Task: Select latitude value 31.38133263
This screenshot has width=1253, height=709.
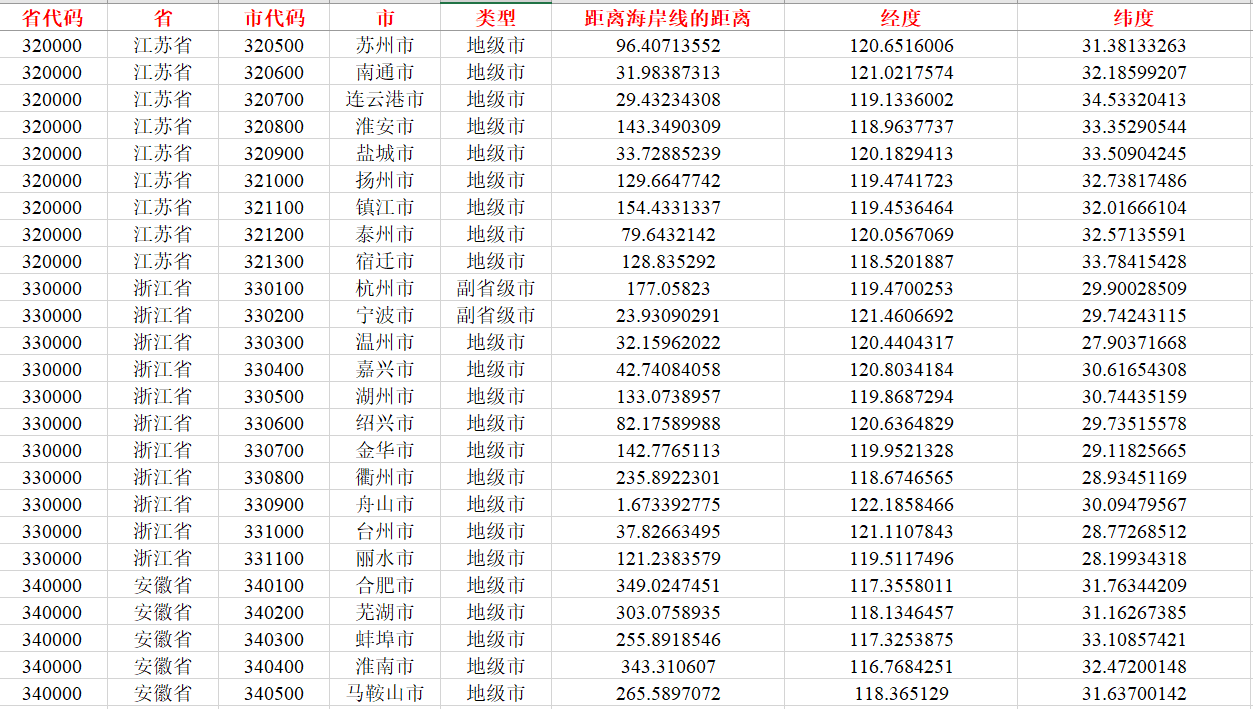Action: pos(1134,45)
